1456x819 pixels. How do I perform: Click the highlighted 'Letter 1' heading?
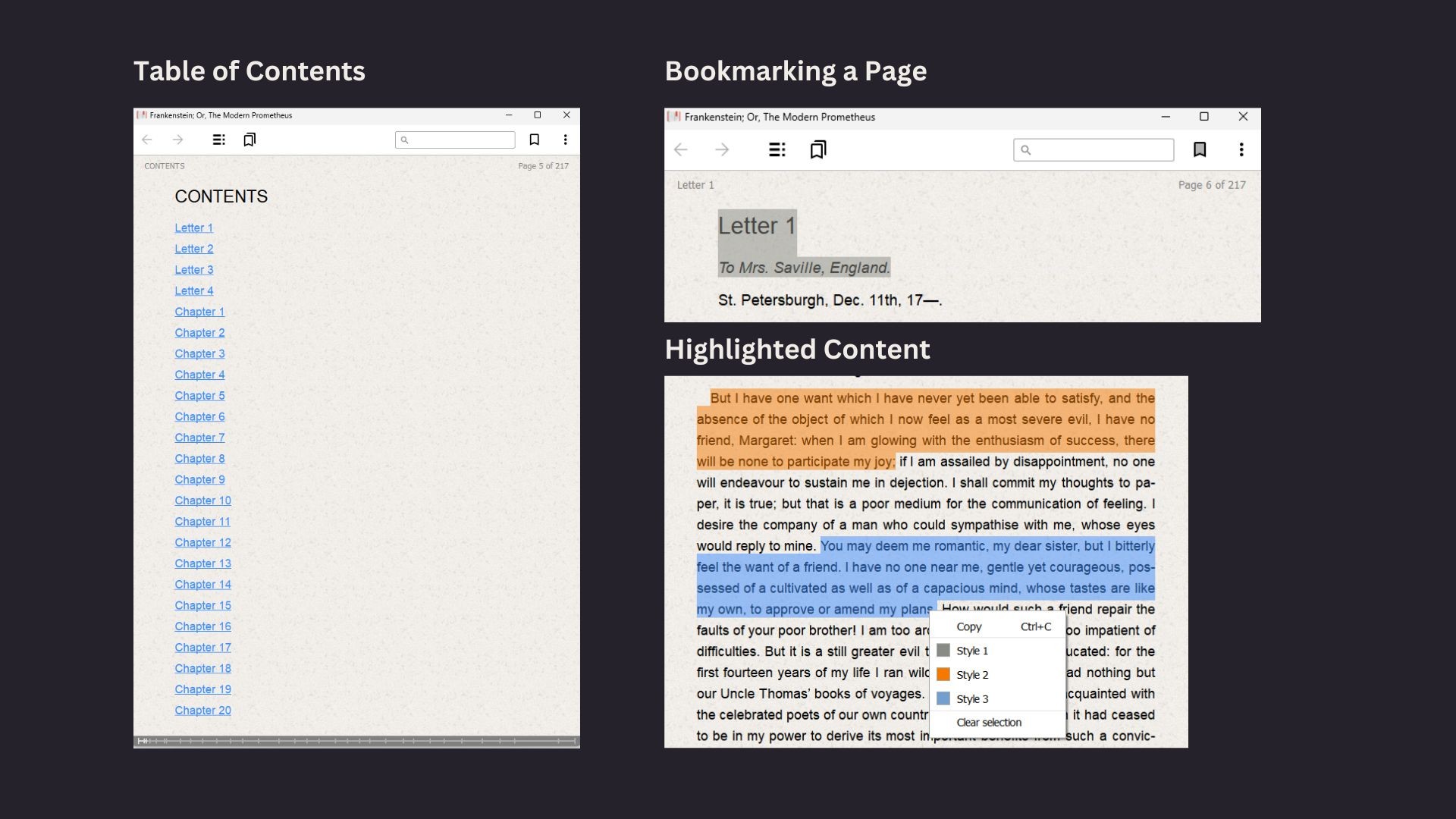757,225
